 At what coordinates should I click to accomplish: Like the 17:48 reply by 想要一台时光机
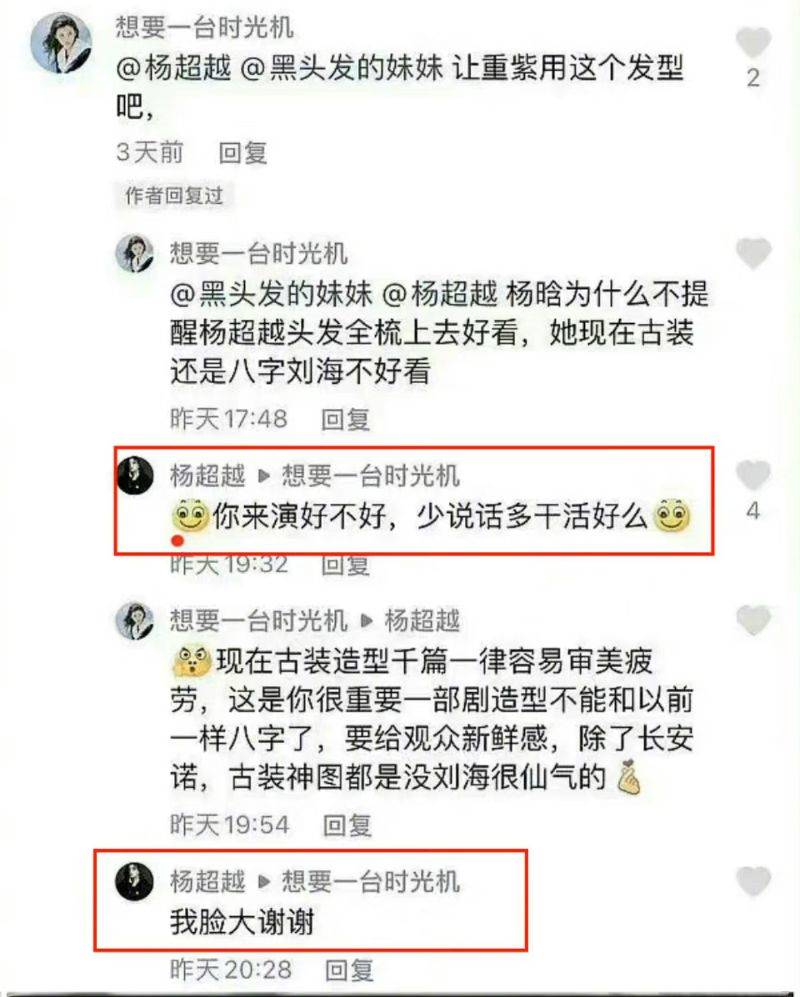753,253
